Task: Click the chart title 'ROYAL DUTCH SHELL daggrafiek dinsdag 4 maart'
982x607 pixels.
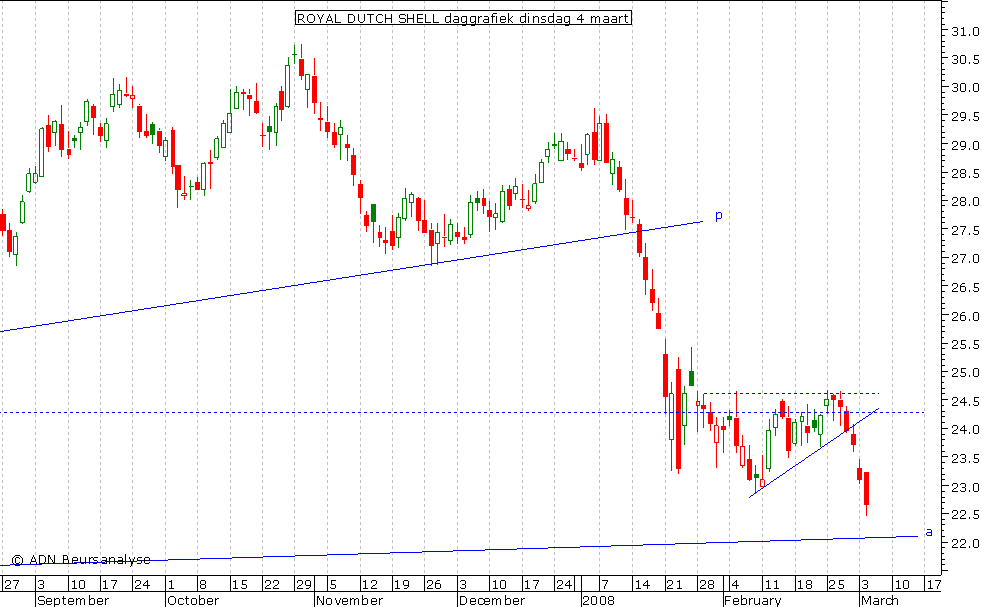Action: tap(463, 18)
